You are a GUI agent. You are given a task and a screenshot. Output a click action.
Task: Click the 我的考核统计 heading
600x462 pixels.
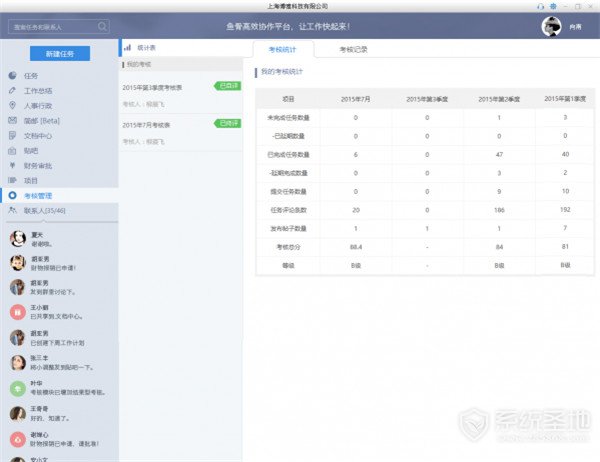tap(282, 72)
